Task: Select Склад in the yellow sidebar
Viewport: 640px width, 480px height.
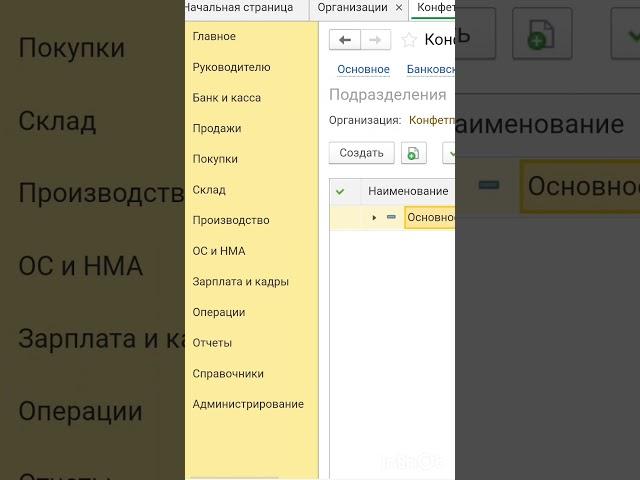Action: 209,189
